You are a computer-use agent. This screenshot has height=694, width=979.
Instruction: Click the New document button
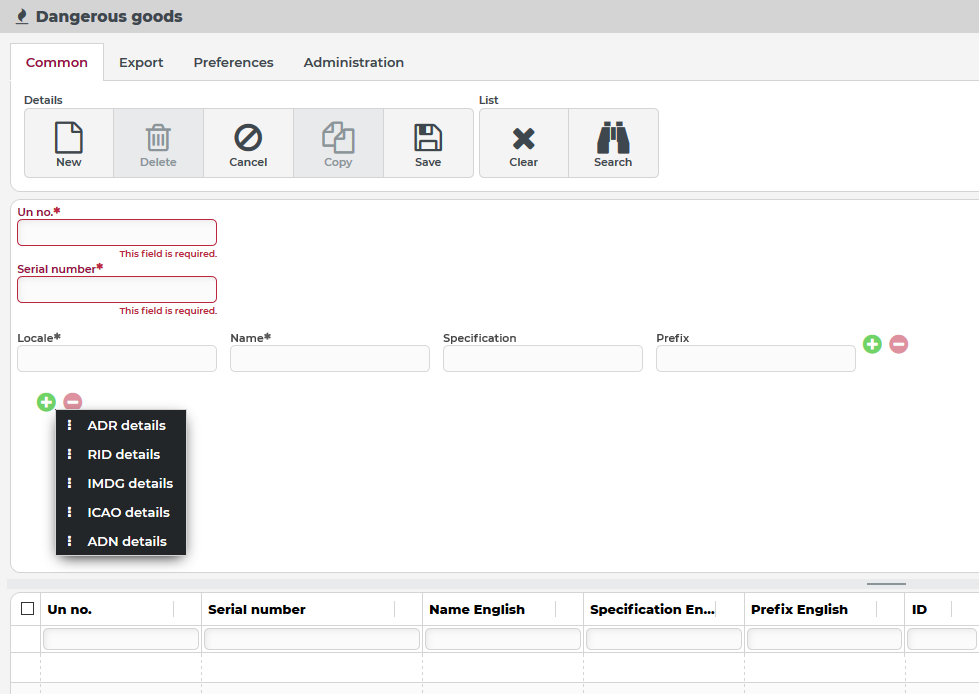coord(69,144)
